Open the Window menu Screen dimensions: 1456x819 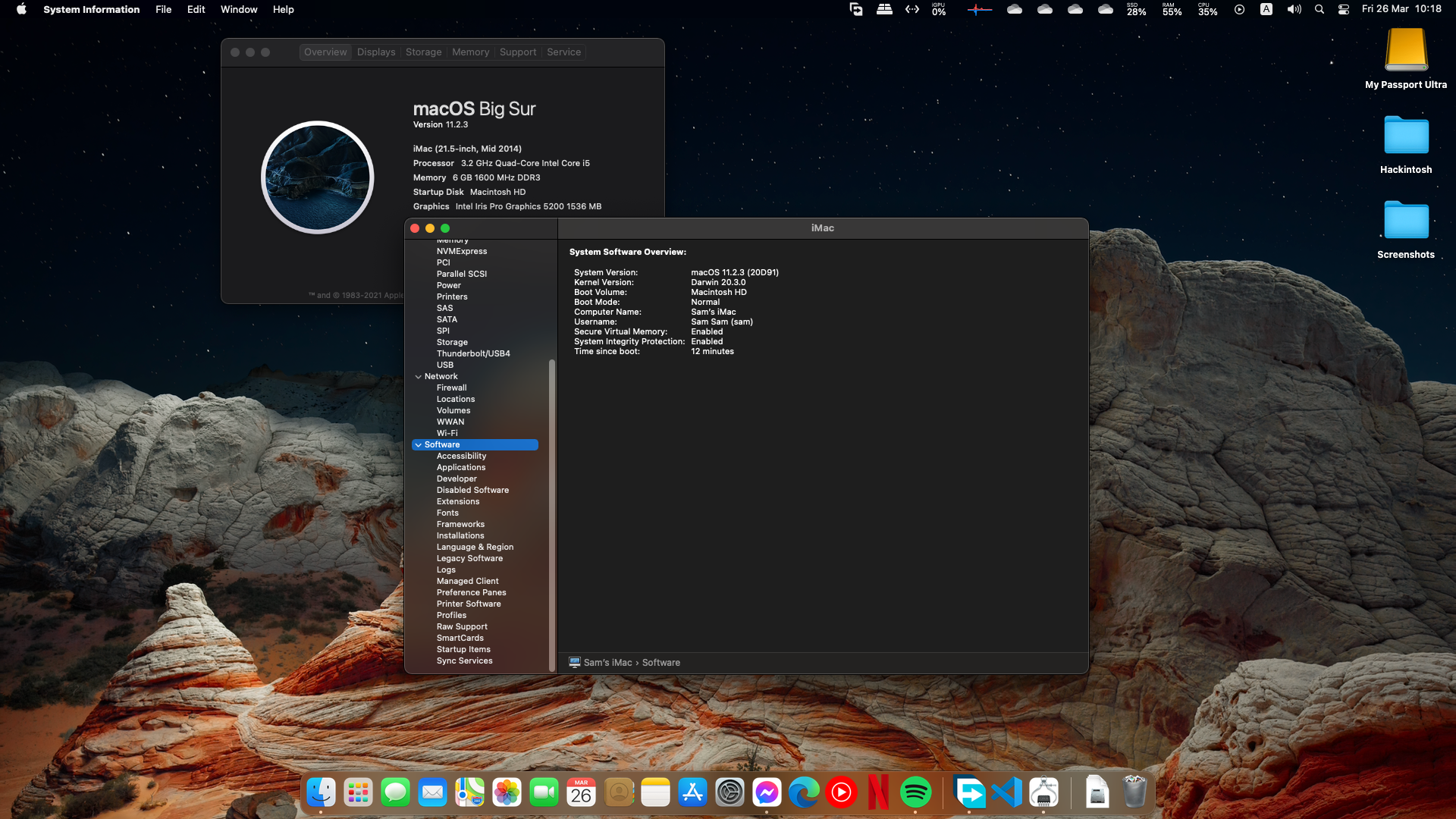pyautogui.click(x=239, y=10)
